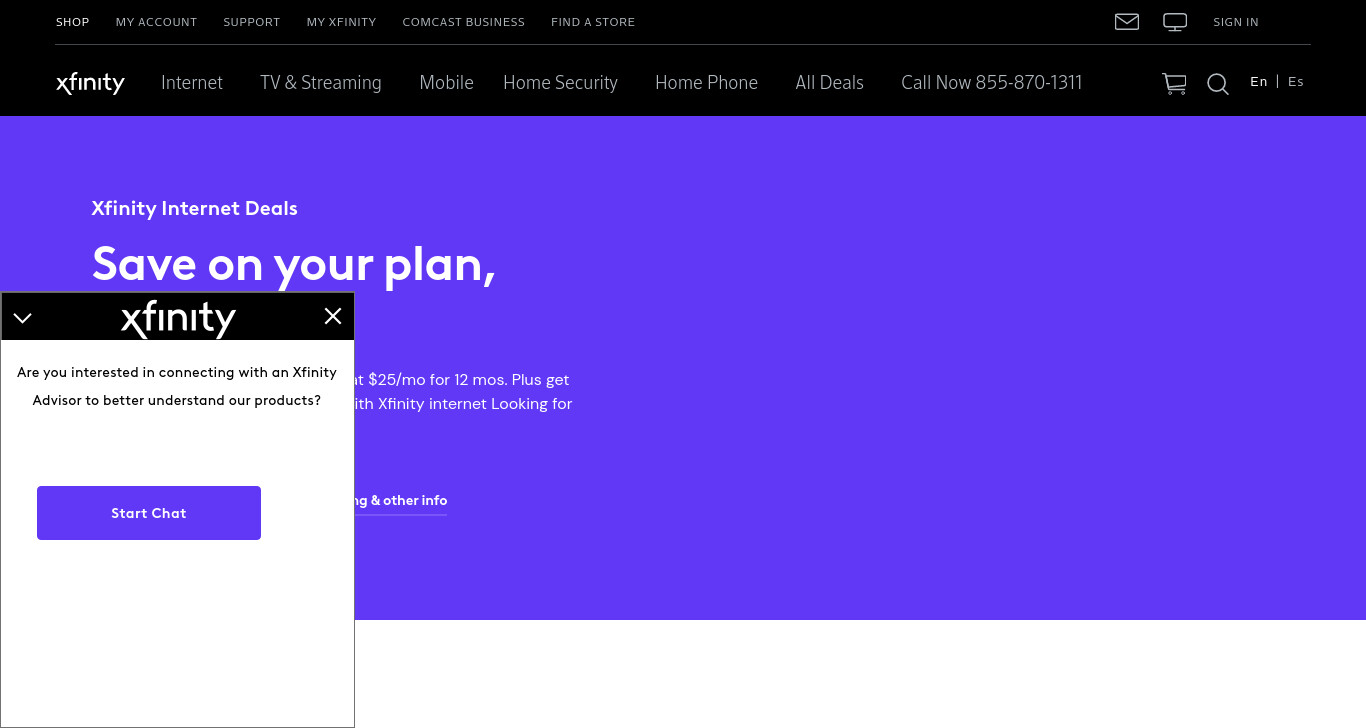Screen dimensions: 1366x728
Task: Click the Xfinity Internet Deals heading
Action: coord(195,209)
